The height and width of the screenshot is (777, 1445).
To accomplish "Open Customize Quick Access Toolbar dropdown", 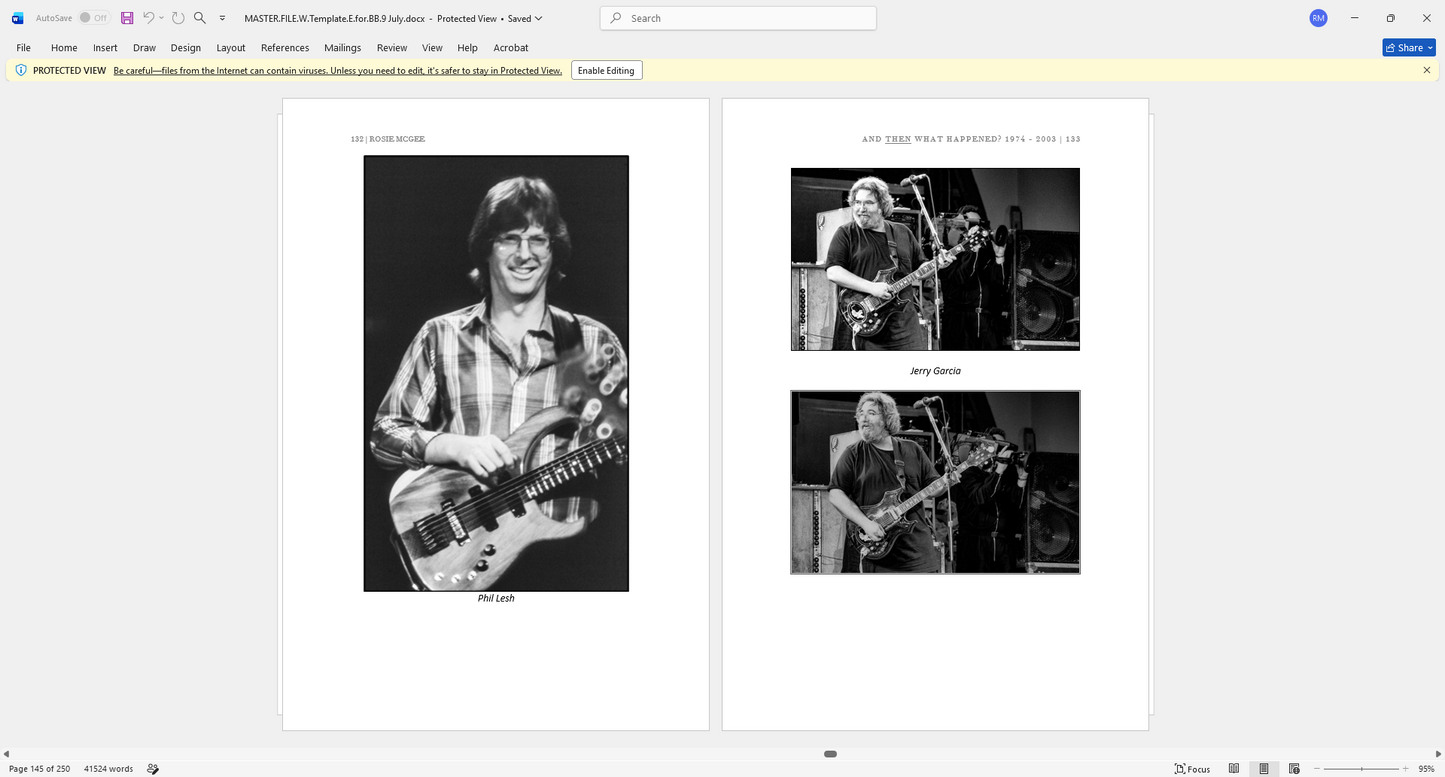I will click(222, 18).
